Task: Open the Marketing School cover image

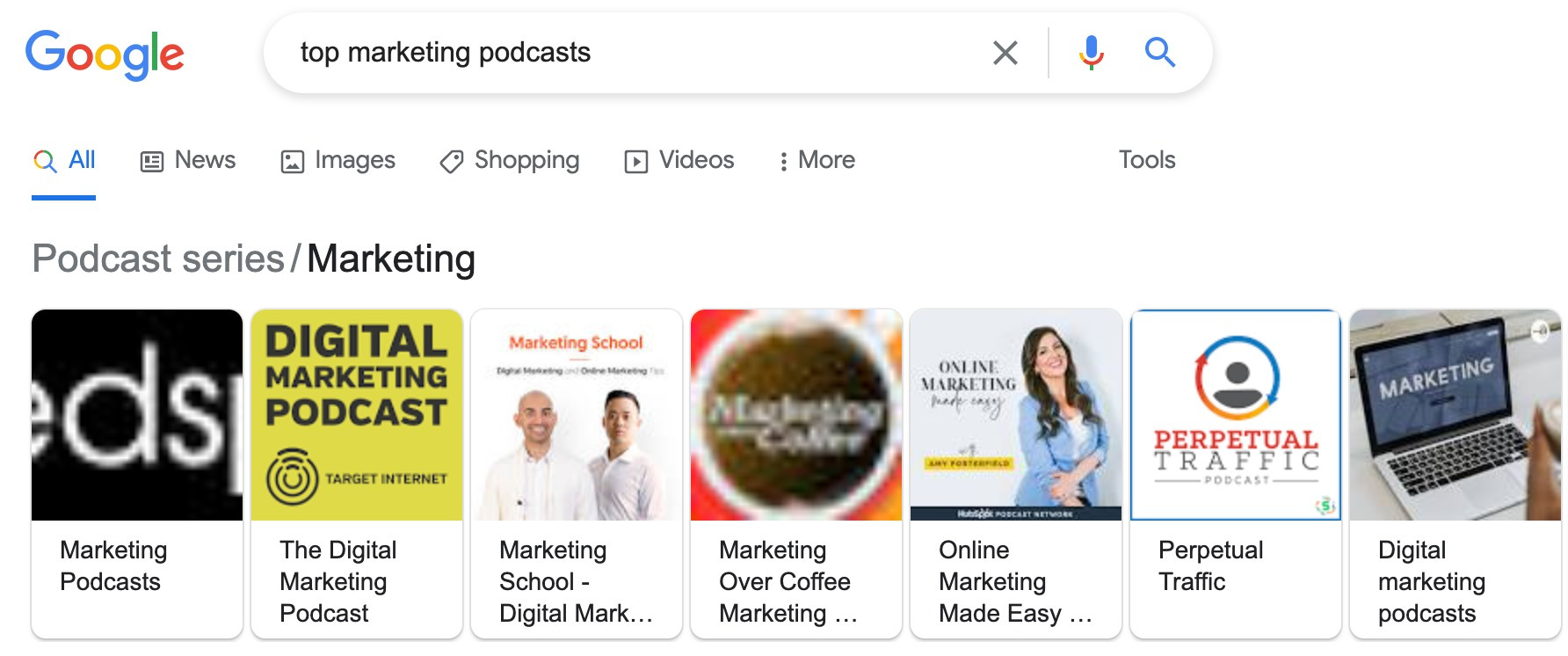Action: click(577, 415)
